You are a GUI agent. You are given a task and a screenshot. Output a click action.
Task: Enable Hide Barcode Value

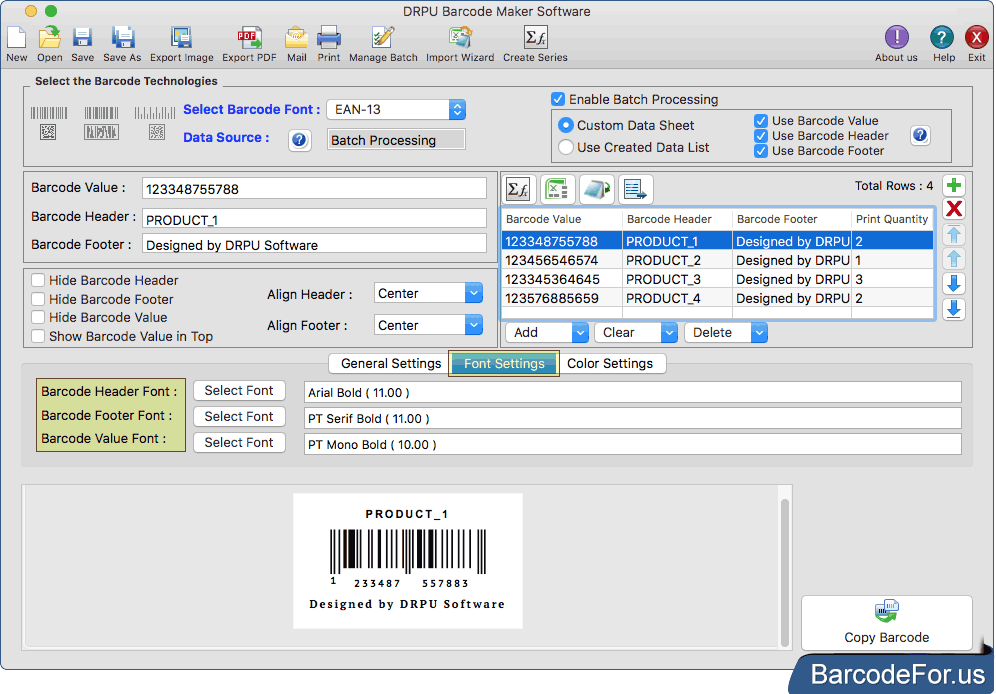click(x=38, y=317)
